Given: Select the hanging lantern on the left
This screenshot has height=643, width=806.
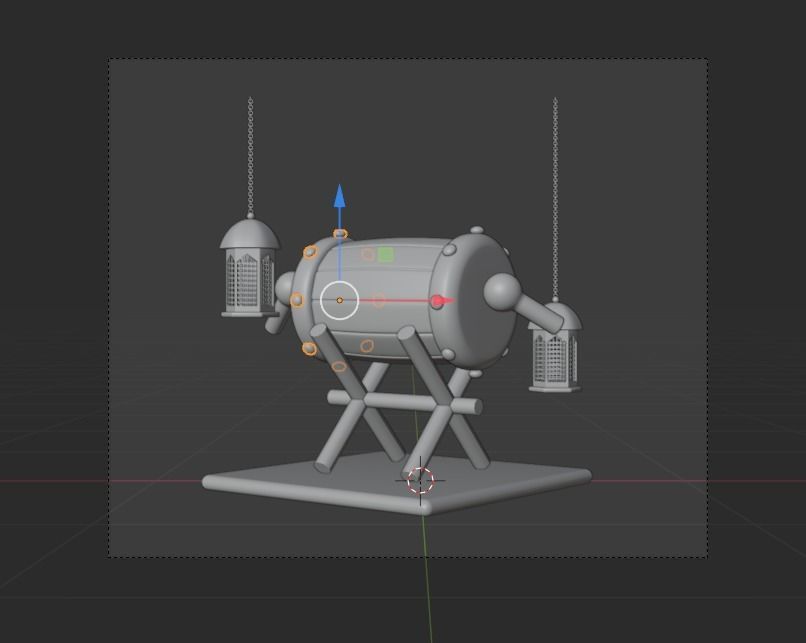Looking at the screenshot, I should pyautogui.click(x=250, y=267).
